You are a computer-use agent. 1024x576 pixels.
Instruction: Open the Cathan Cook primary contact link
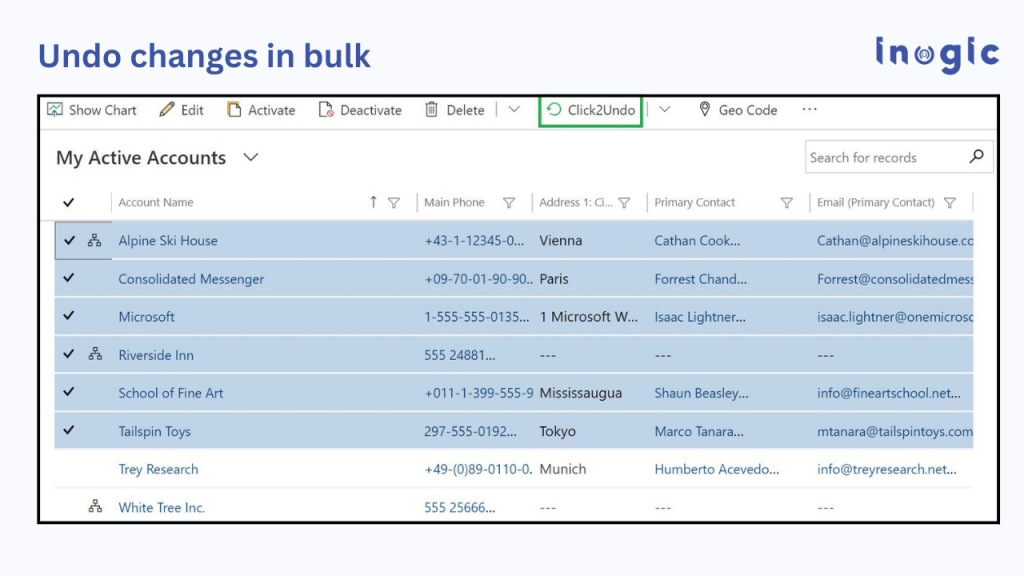[697, 240]
